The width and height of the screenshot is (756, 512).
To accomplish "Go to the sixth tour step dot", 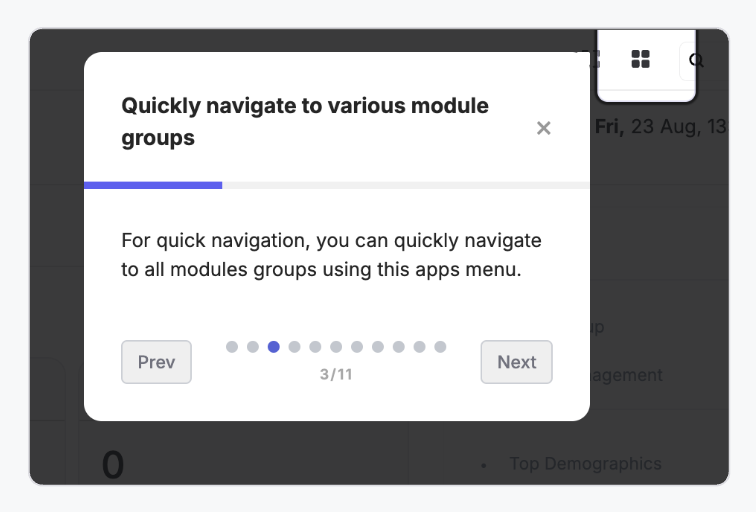I will 336,347.
